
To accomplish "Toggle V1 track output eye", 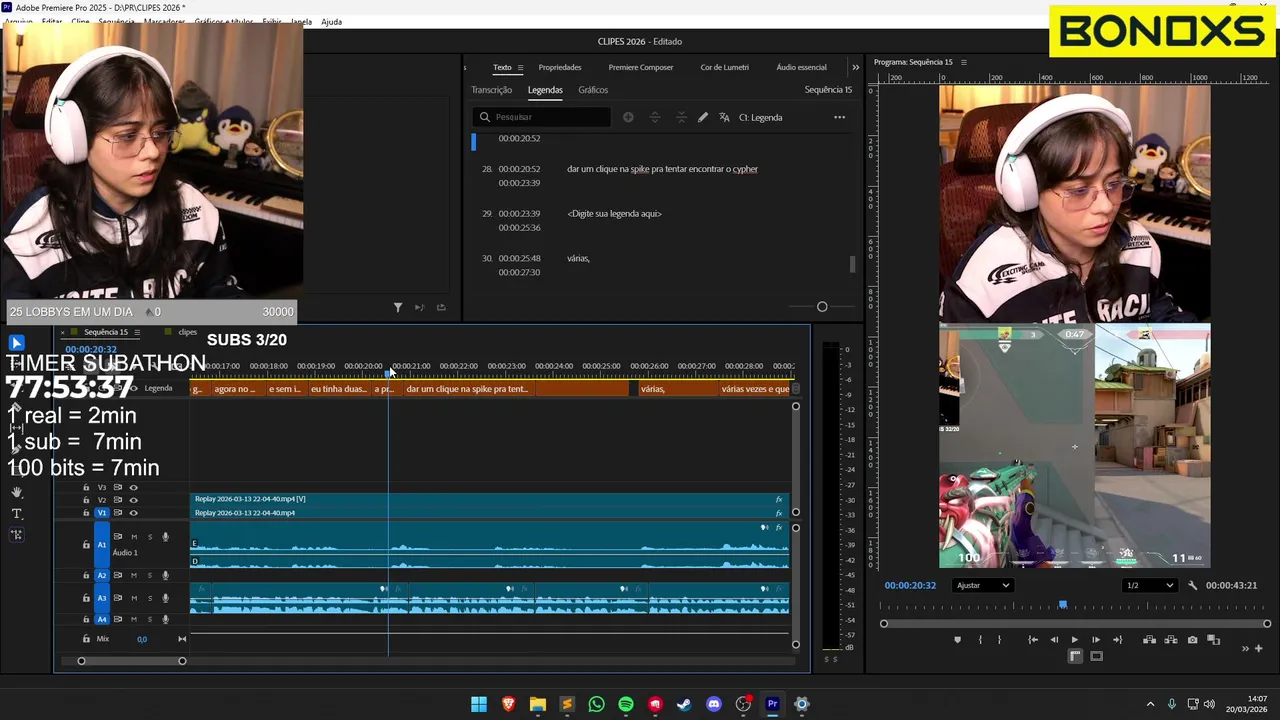I will point(133,513).
